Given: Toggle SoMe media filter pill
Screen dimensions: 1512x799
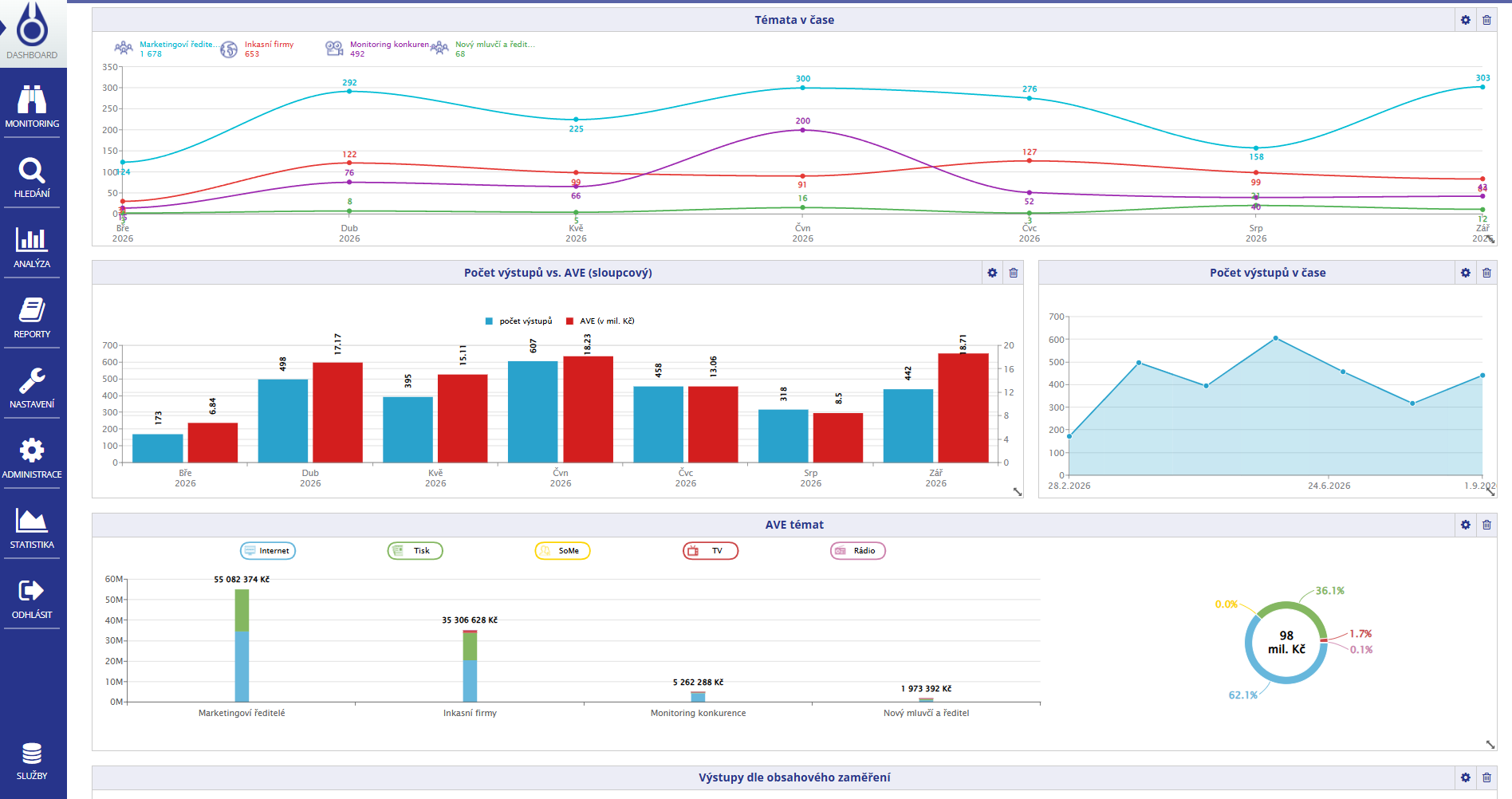Looking at the screenshot, I should pos(562,551).
